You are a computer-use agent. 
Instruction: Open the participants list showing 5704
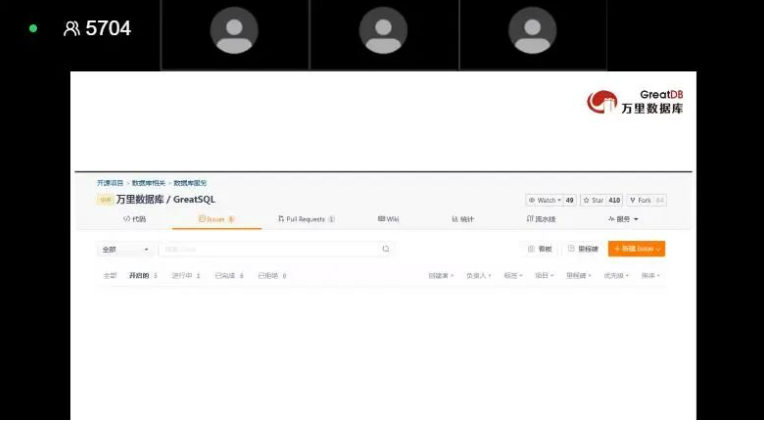pyautogui.click(x=97, y=28)
